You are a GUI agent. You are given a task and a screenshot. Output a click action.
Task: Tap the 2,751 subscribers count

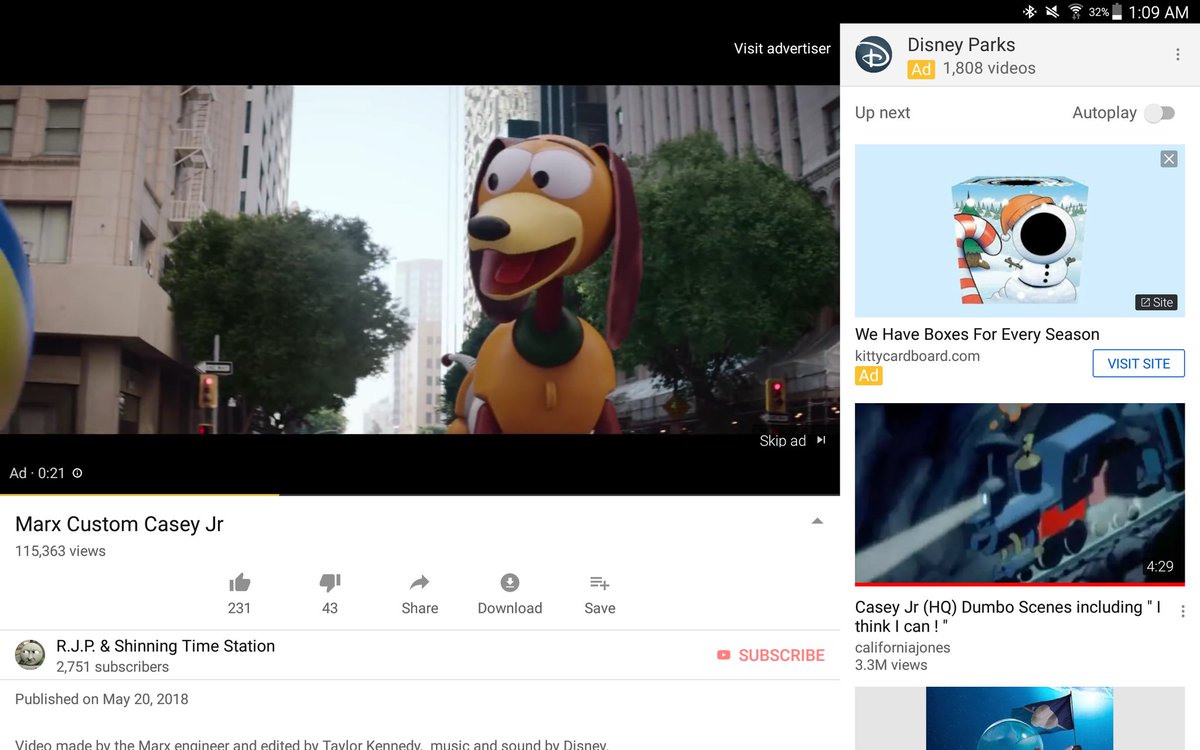click(112, 667)
